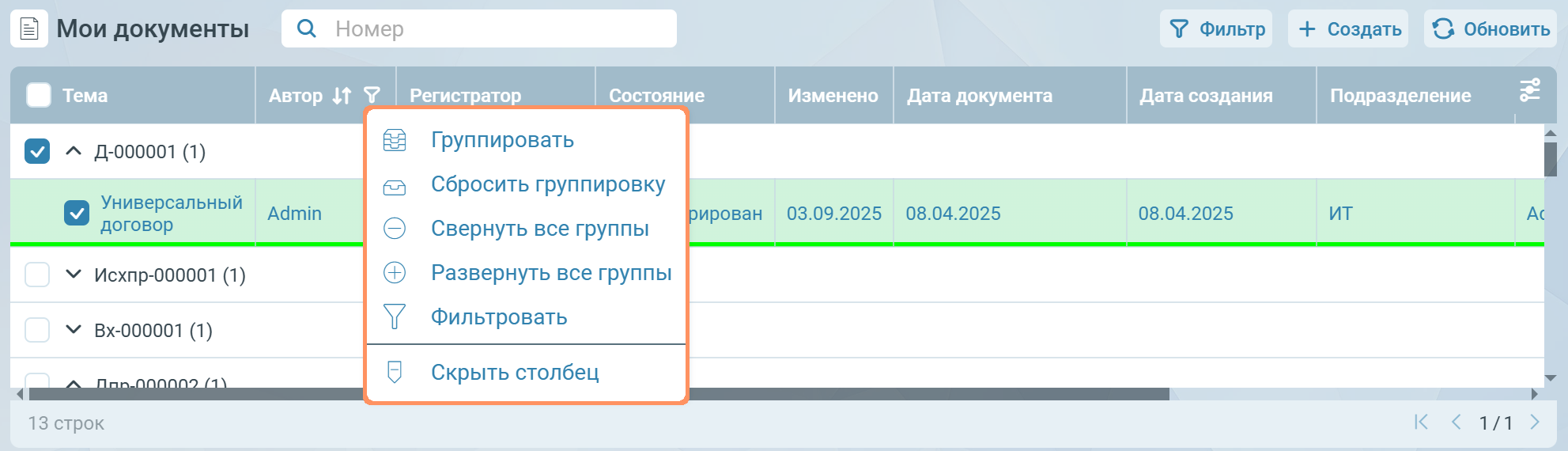Open column settings sliders icon
Screen dimensions: 1568x451
click(1529, 91)
